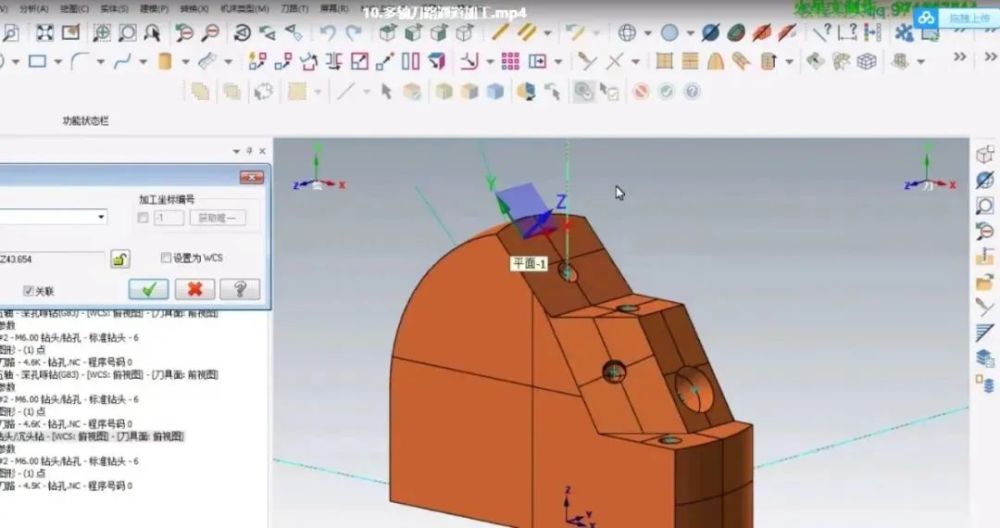Select the Rectangle creation tool
Image resolution: width=1000 pixels, height=528 pixels.
pos(37,61)
